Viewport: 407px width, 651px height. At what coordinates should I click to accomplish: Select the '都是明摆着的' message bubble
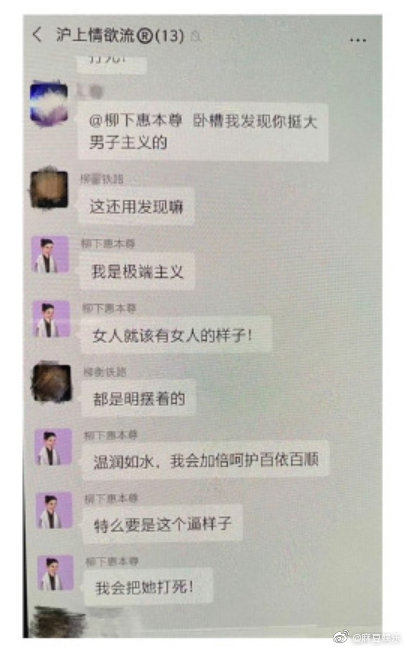(139, 399)
